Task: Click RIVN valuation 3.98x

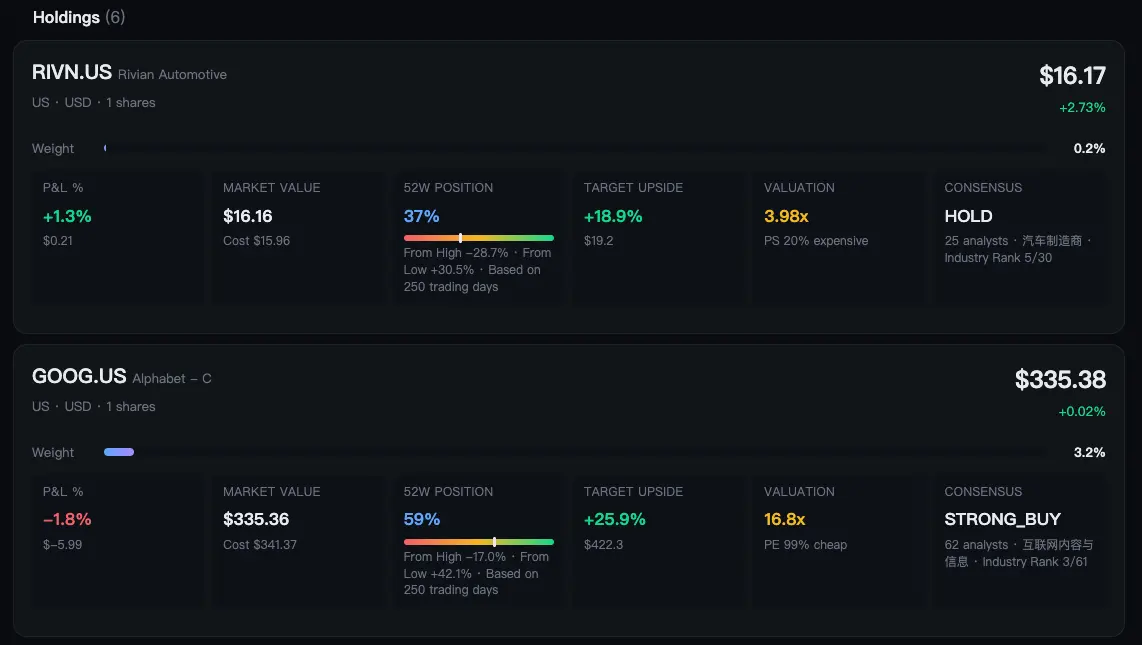Action: point(787,216)
